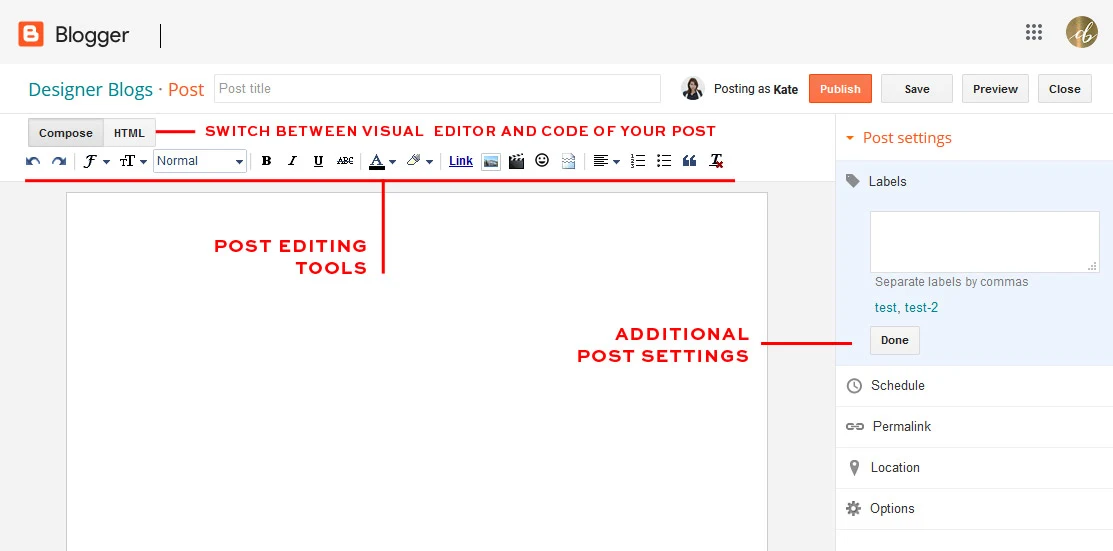Toggle strikethrough formatting
The height and width of the screenshot is (551, 1113).
coord(345,161)
